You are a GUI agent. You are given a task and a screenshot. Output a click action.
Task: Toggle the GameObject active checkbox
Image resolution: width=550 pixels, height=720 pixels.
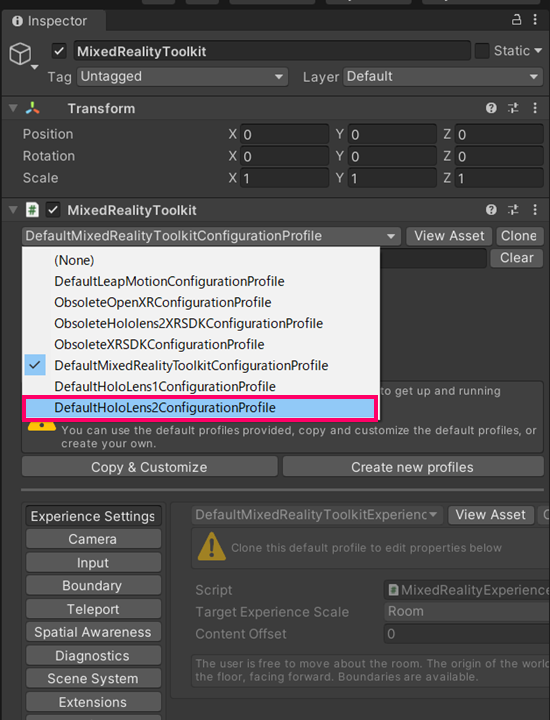pyautogui.click(x=59, y=51)
